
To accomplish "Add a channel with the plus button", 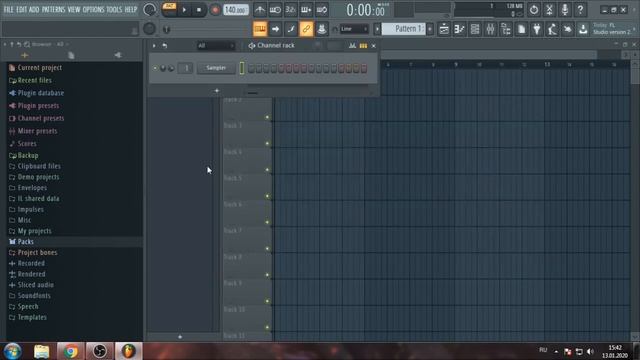I will tap(217, 90).
